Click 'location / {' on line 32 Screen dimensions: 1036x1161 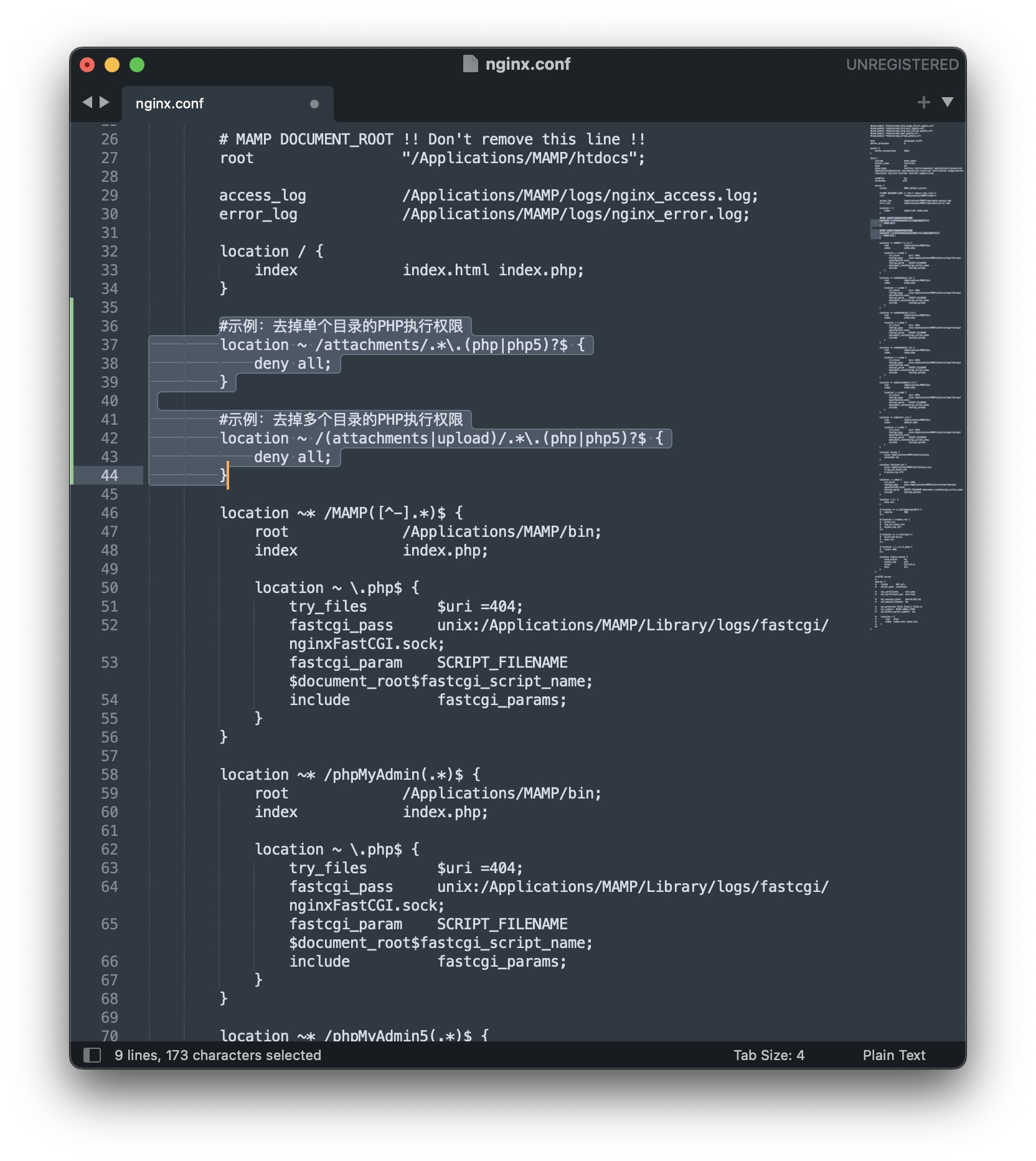(271, 252)
